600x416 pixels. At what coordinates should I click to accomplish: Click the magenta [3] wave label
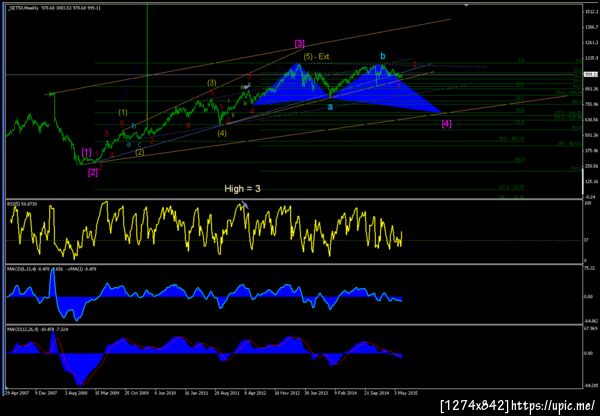[x=300, y=44]
